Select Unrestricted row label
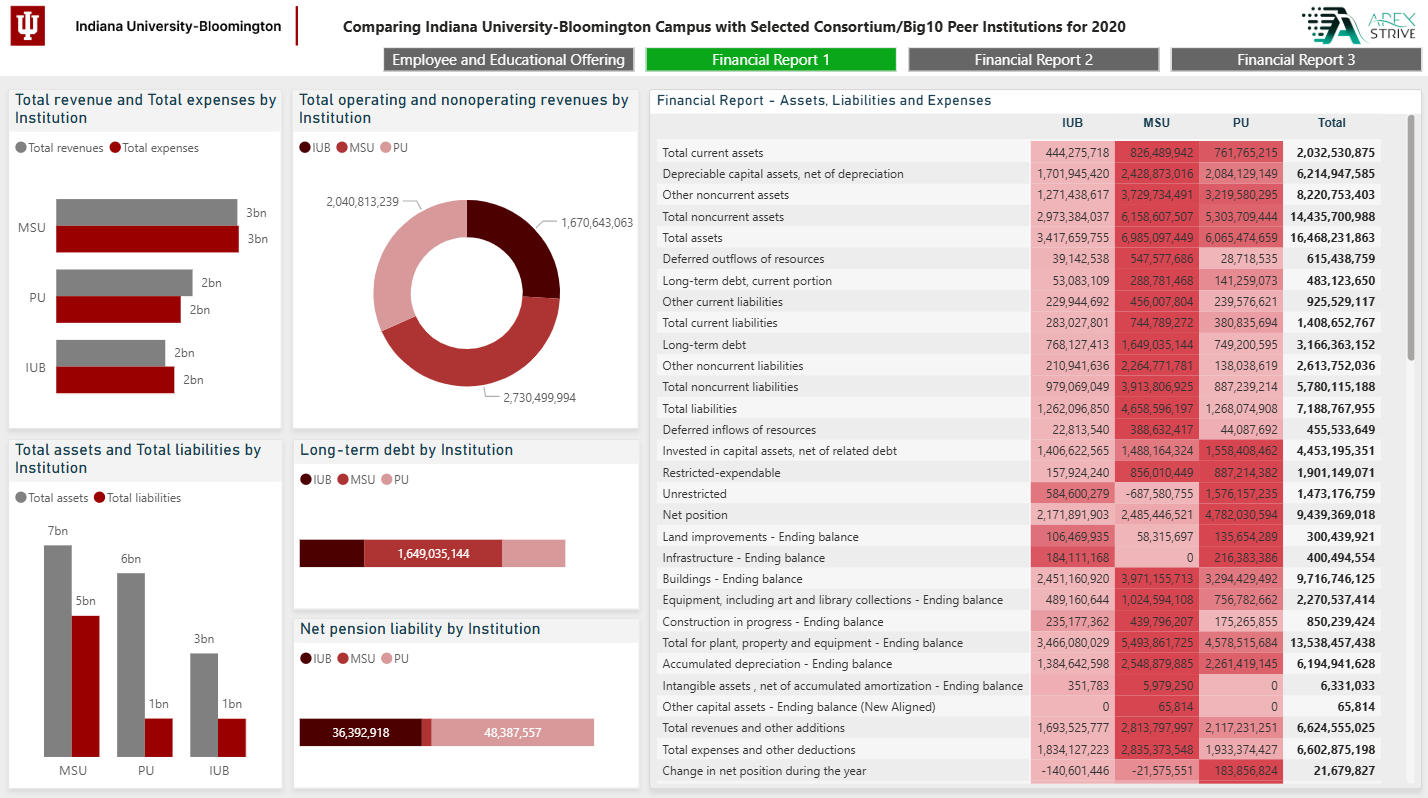1428x798 pixels. coord(695,494)
